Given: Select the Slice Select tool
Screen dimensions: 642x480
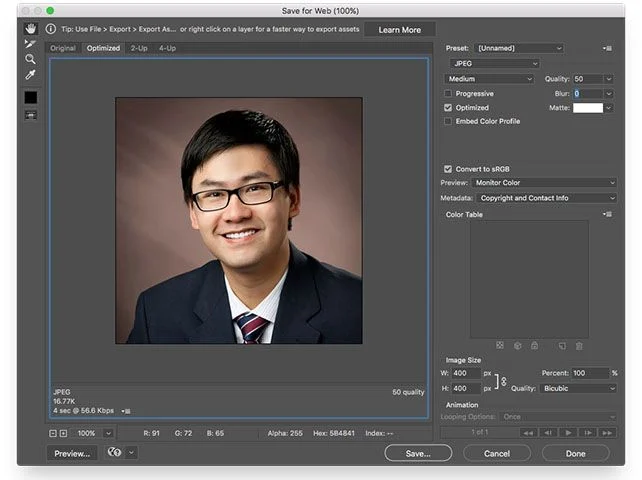Looking at the screenshot, I should point(30,44).
